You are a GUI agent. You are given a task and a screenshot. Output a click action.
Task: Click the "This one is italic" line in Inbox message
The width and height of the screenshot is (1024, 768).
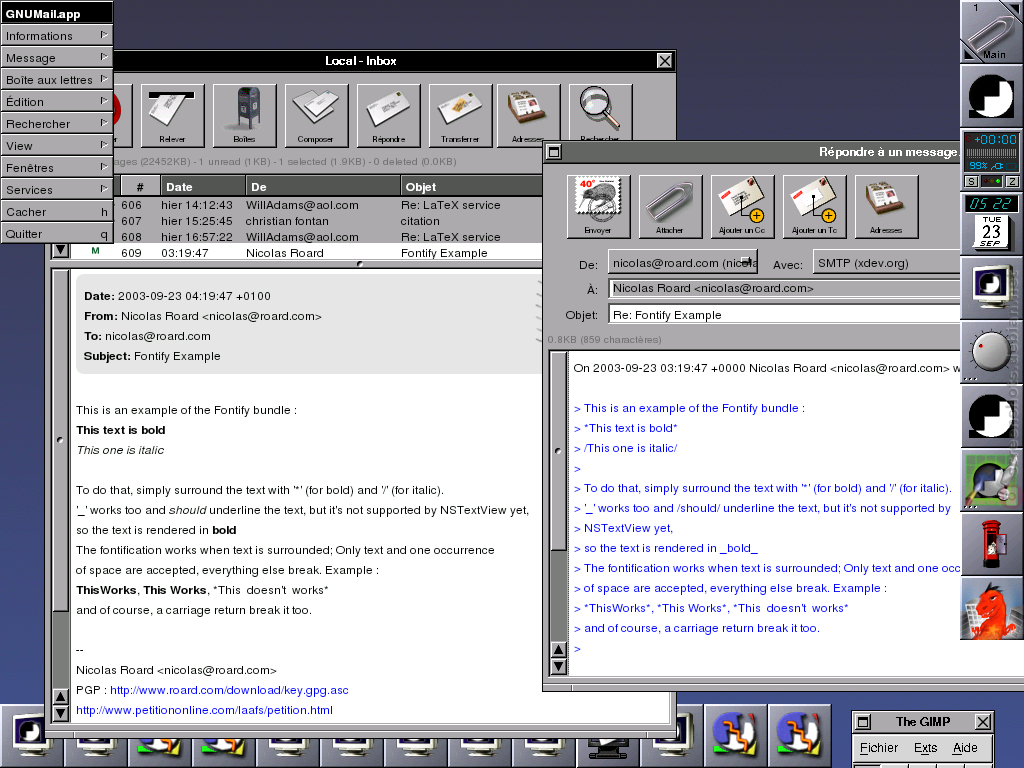pyautogui.click(x=120, y=450)
